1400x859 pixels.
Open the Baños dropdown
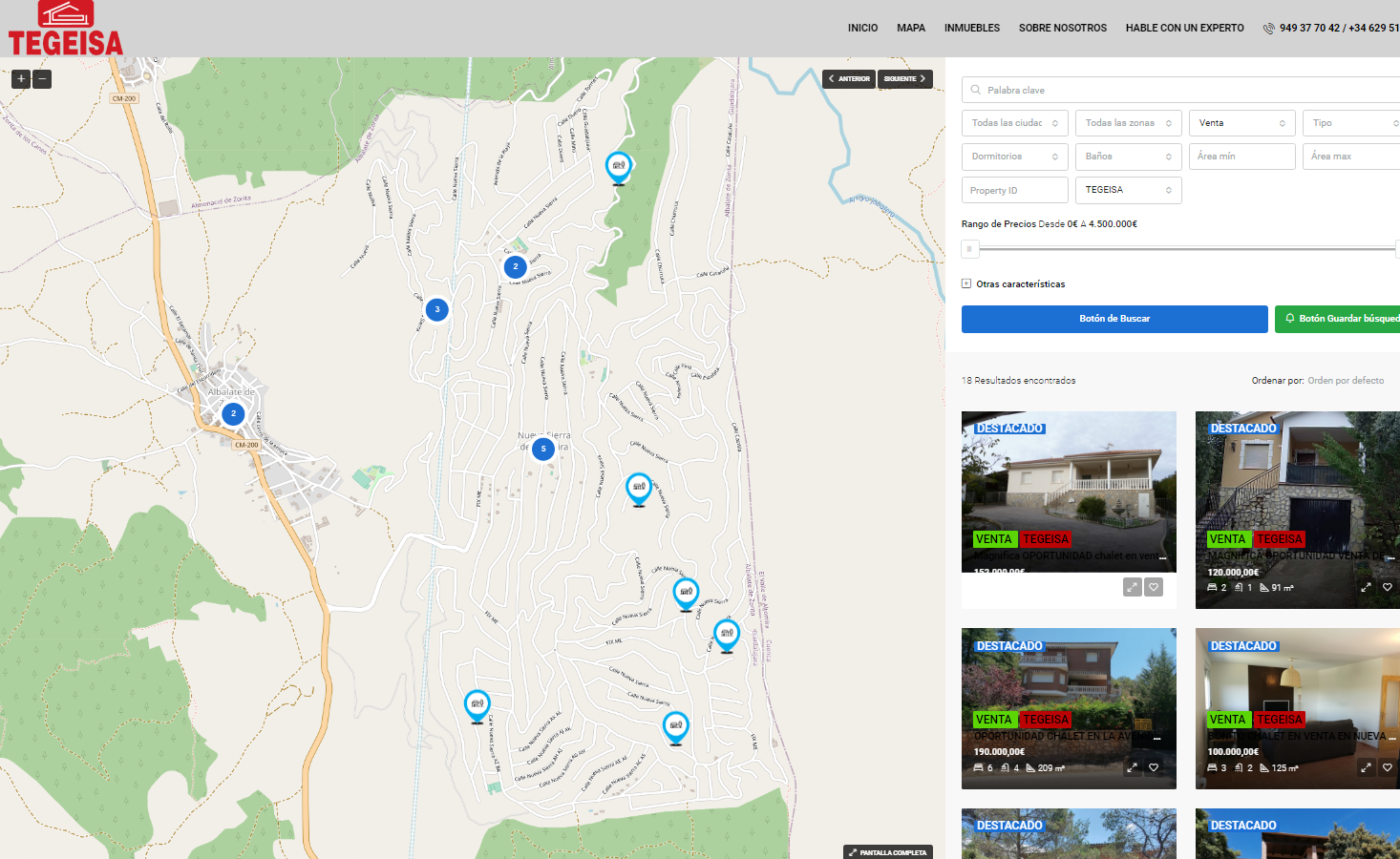point(1129,157)
